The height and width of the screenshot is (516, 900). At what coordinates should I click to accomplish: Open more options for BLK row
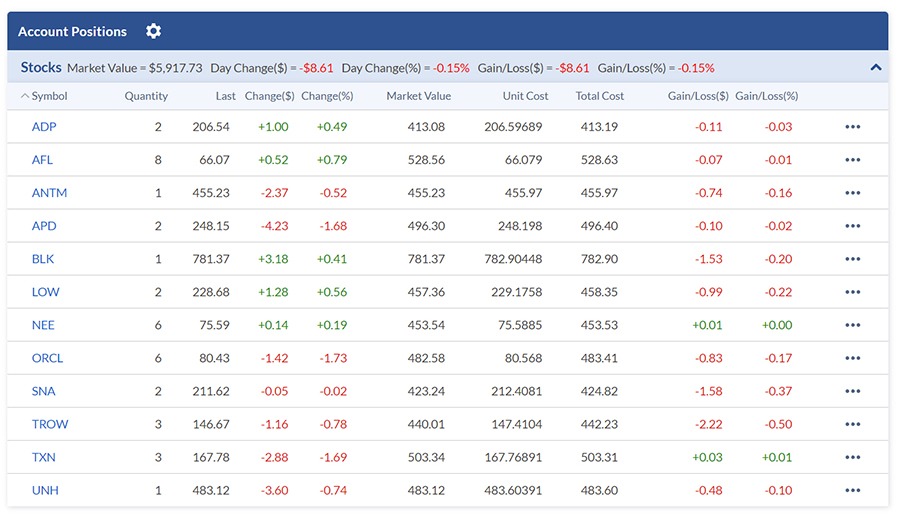[x=852, y=259]
